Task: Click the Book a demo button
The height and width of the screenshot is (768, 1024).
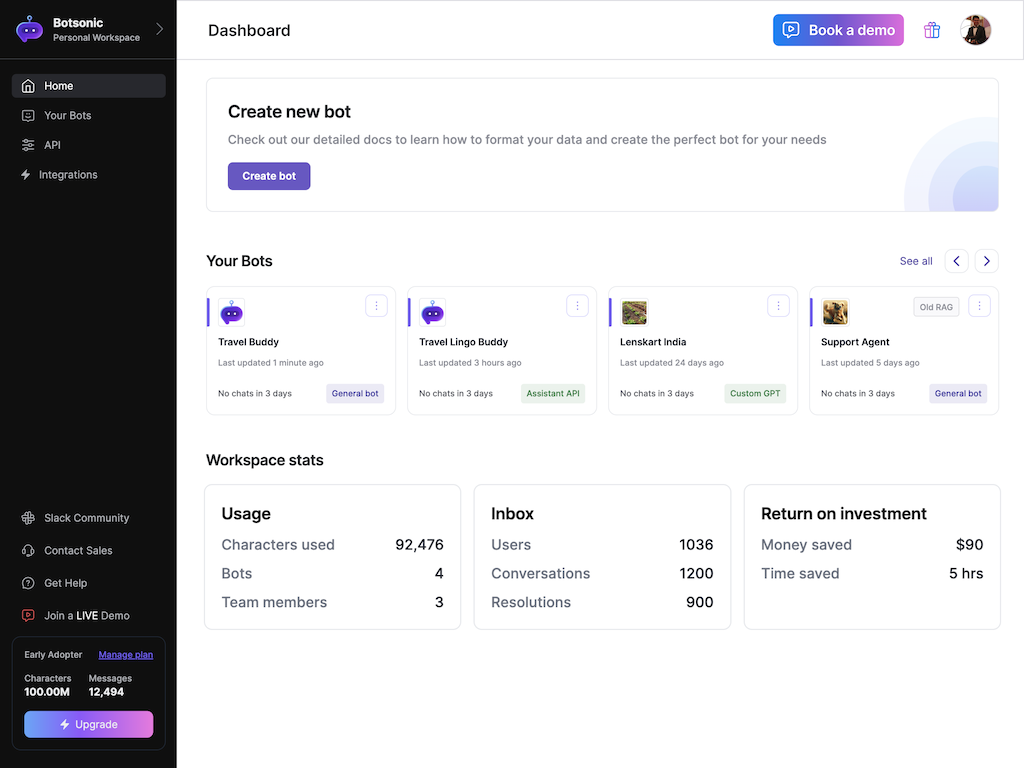Action: [x=838, y=30]
